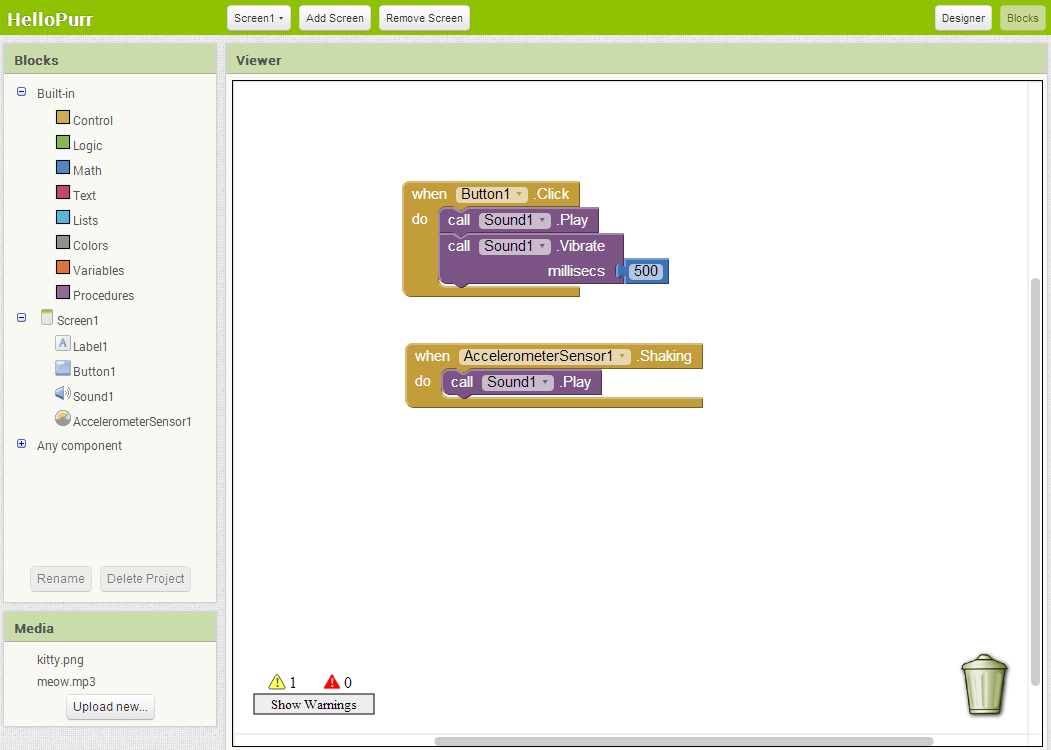
Task: Click the Add Screen button
Action: (335, 18)
